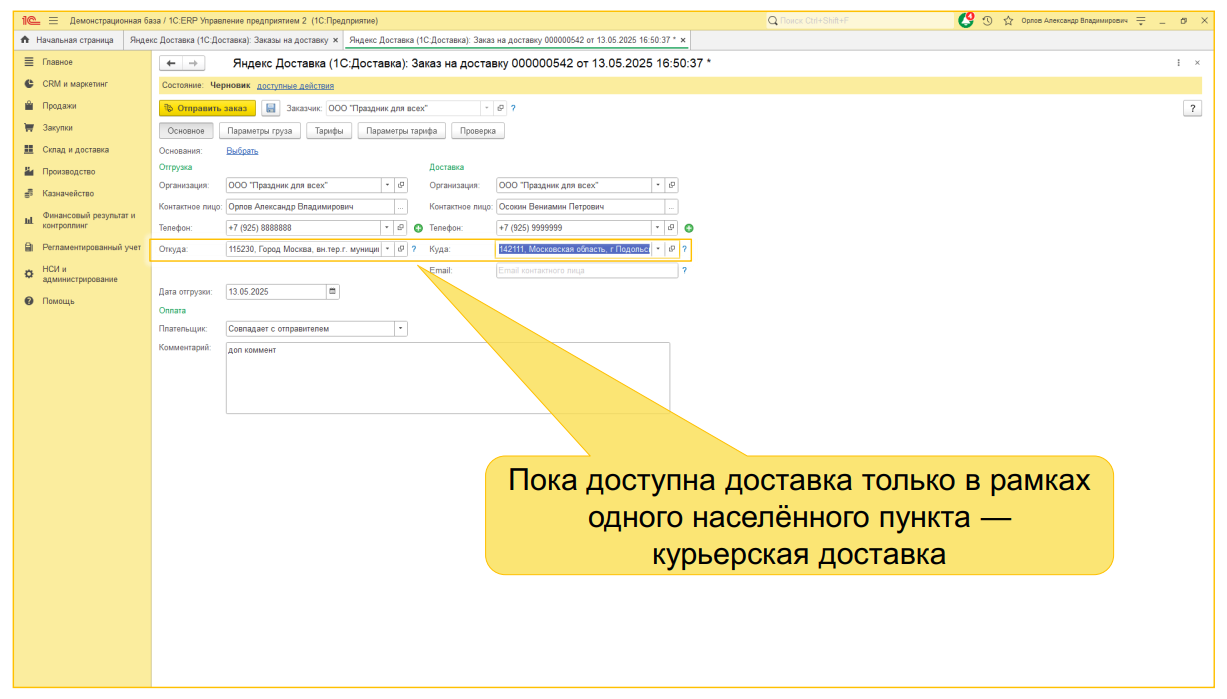The height and width of the screenshot is (699, 1227).
Task: Click into the Email контактного лица field
Action: tap(586, 271)
